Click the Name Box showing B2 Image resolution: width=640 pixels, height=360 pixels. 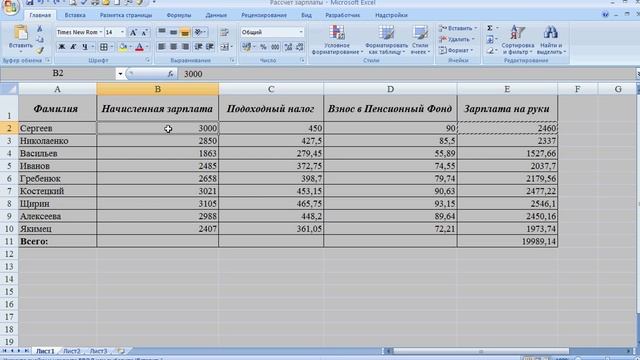[58, 73]
